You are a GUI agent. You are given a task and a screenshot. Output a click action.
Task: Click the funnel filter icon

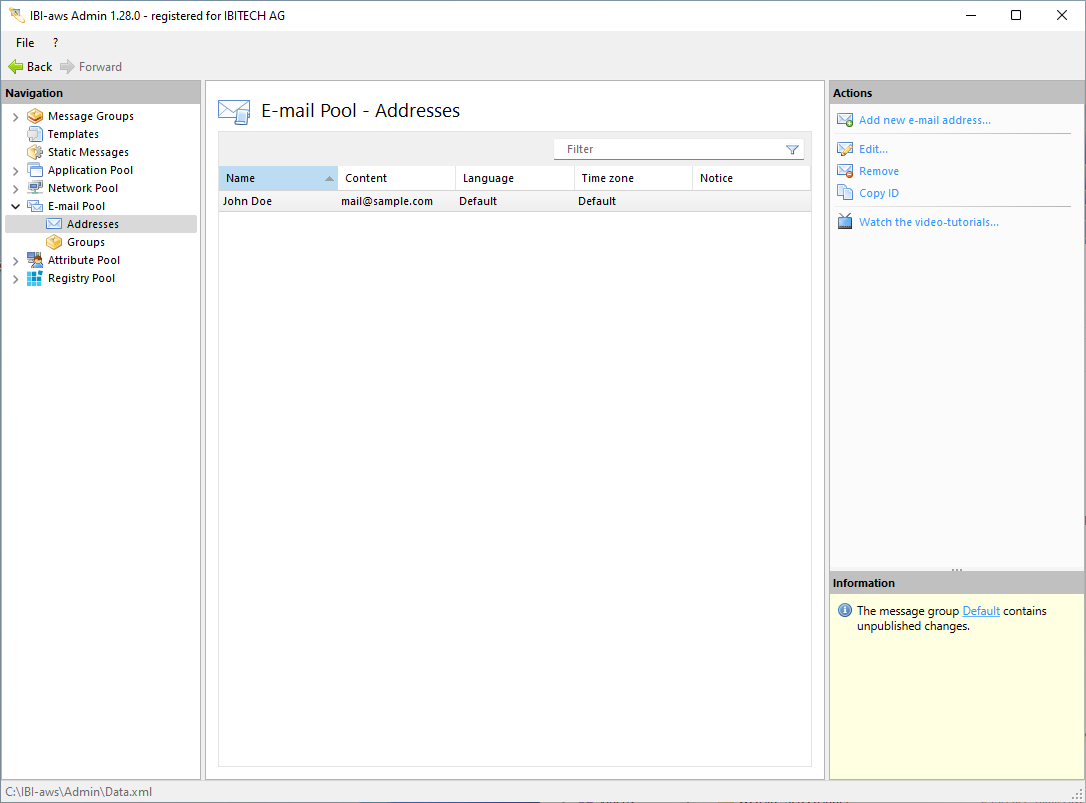pos(792,150)
